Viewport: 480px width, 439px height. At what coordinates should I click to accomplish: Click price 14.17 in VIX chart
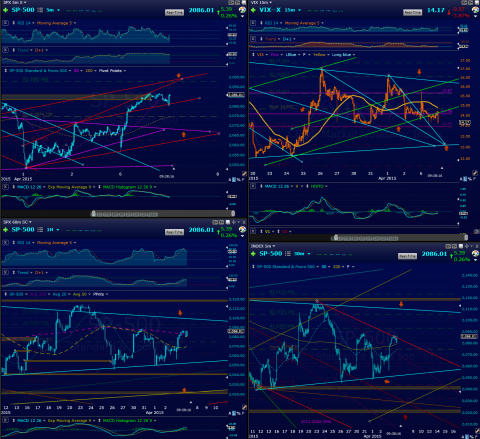click(436, 10)
